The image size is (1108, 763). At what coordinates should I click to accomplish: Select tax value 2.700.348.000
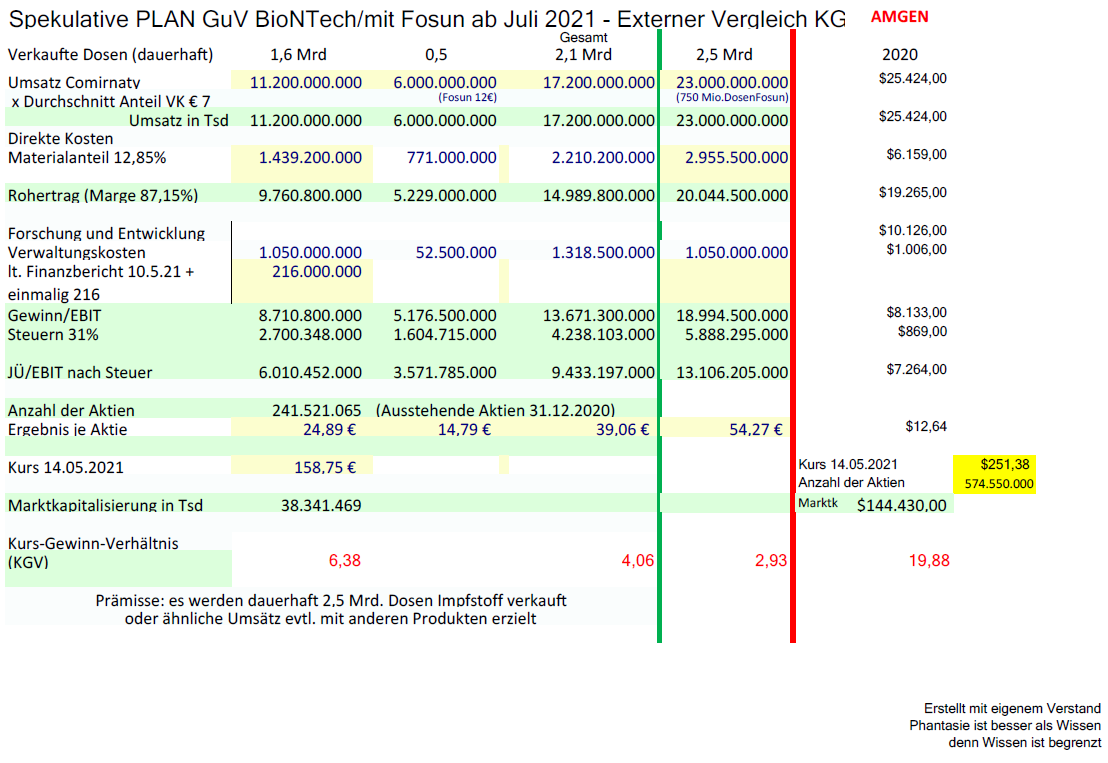coord(310,335)
